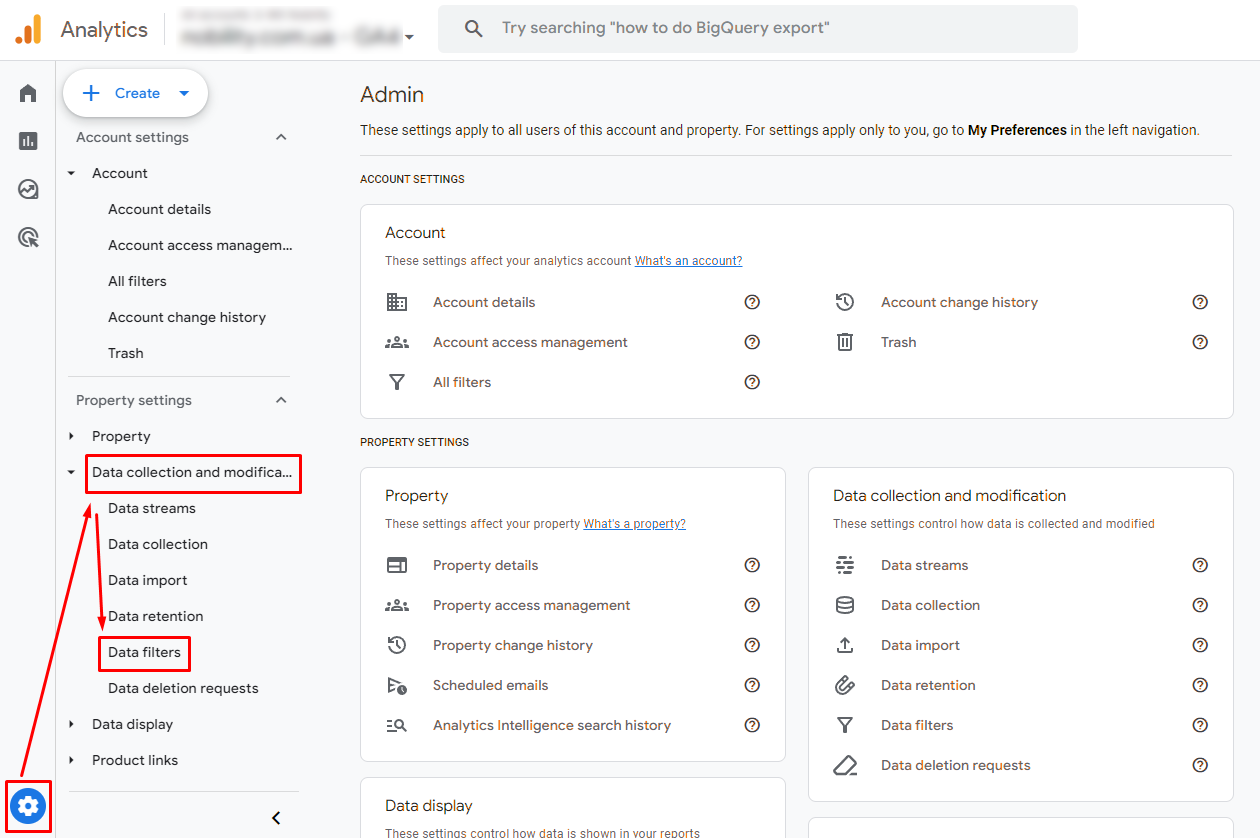The width and height of the screenshot is (1260, 838).
Task: Click the search input field
Action: (x=758, y=29)
